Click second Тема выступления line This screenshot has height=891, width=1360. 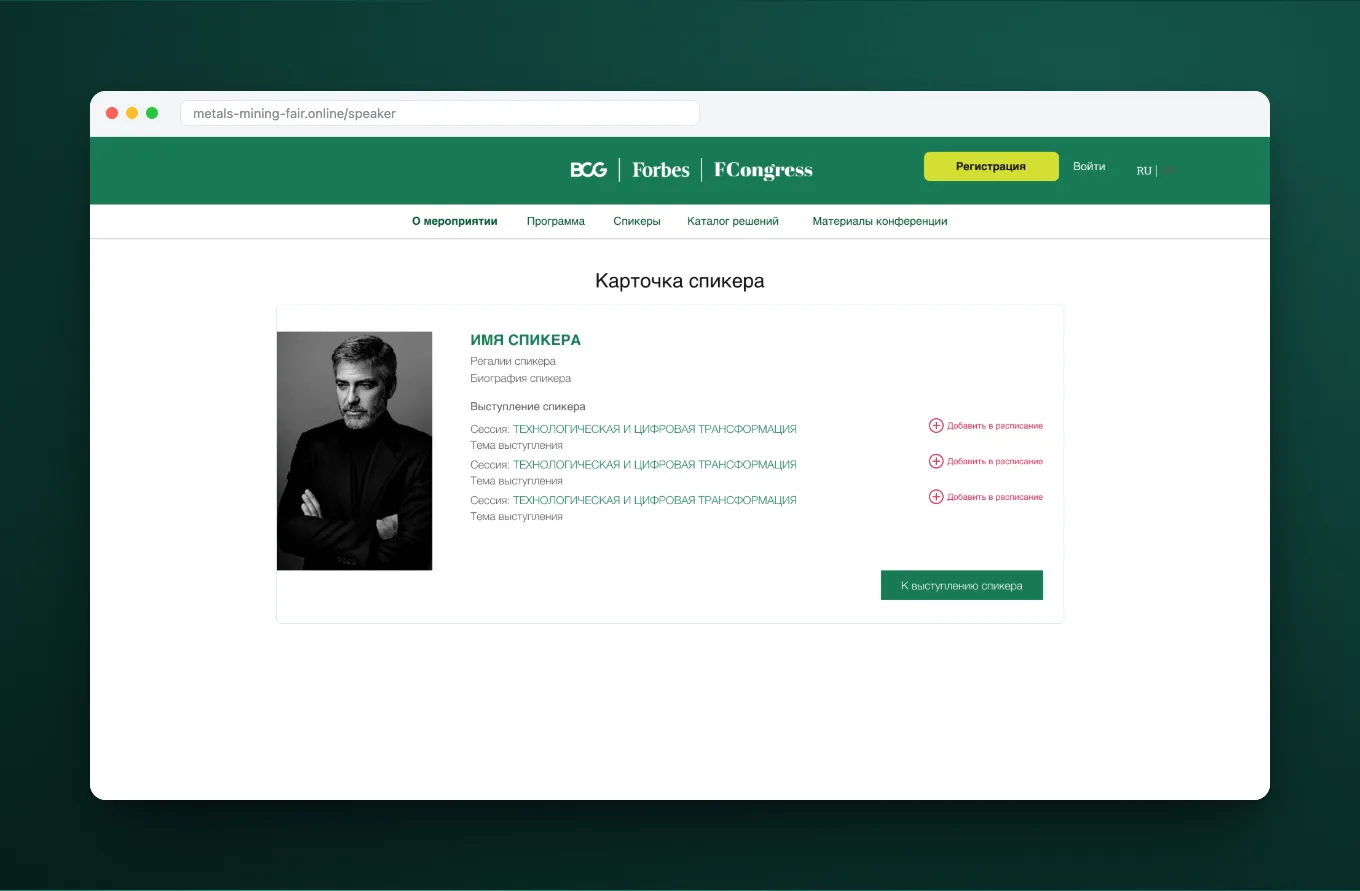point(516,481)
